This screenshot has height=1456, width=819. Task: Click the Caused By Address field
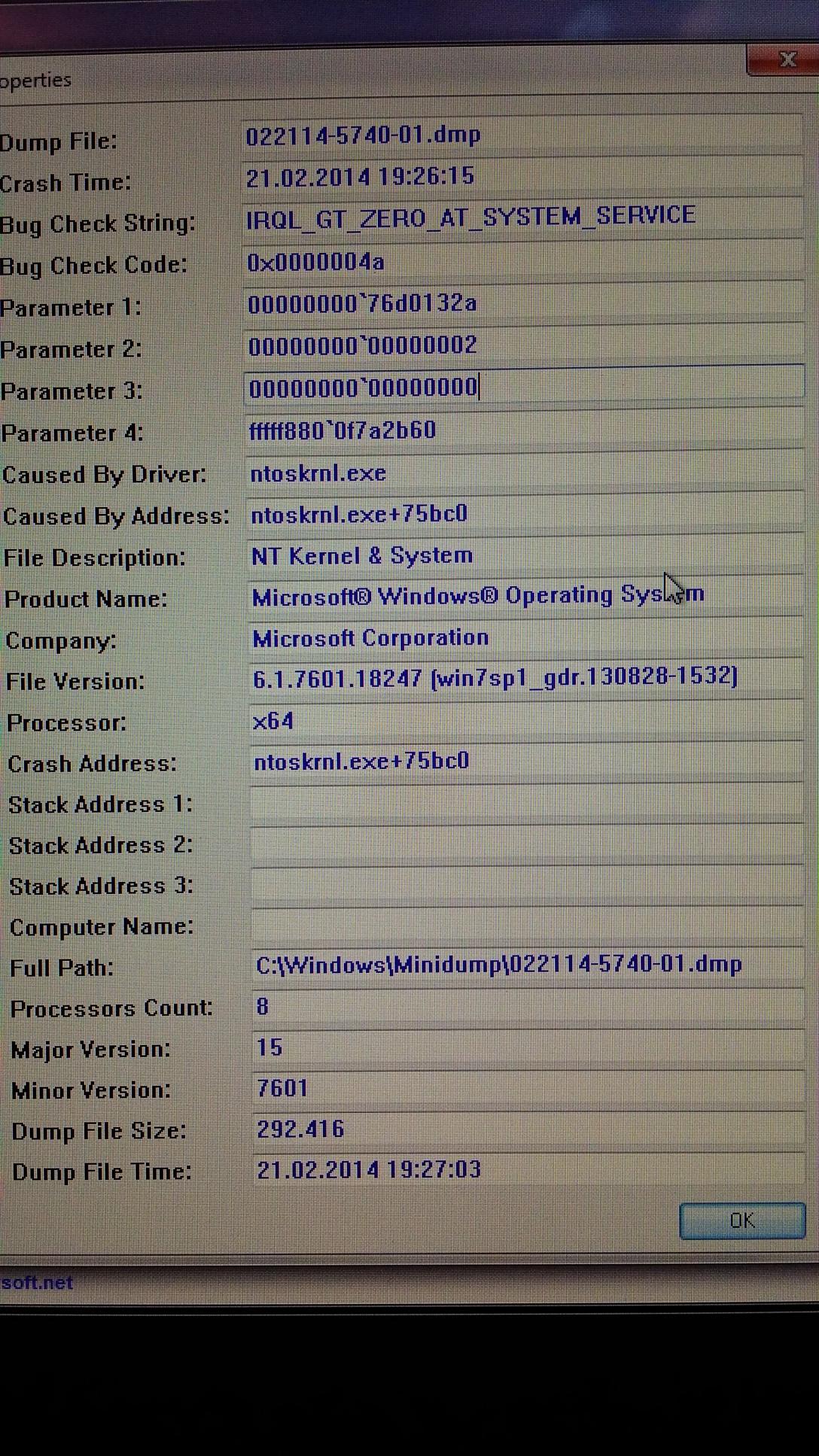pyautogui.click(x=525, y=514)
